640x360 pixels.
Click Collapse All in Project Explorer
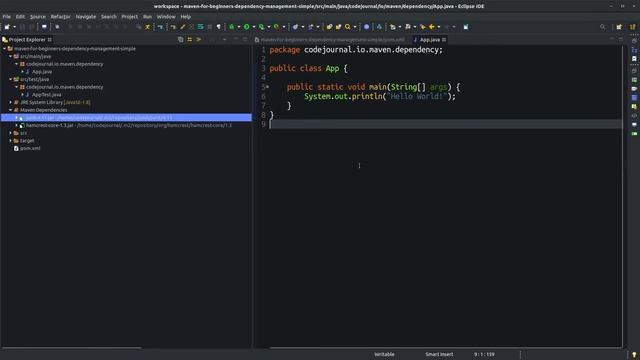click(180, 40)
